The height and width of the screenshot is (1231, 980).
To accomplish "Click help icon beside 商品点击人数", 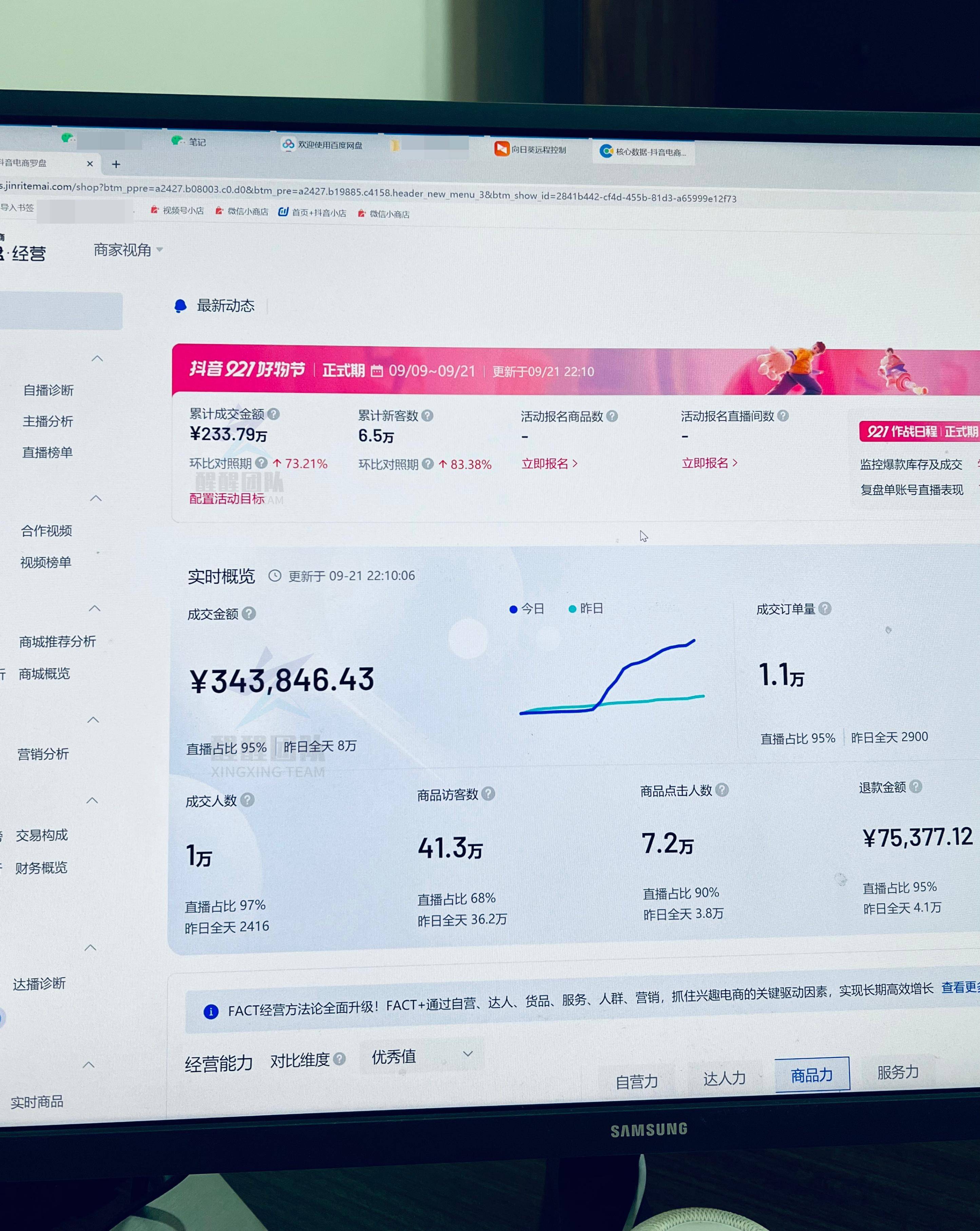I will click(722, 790).
